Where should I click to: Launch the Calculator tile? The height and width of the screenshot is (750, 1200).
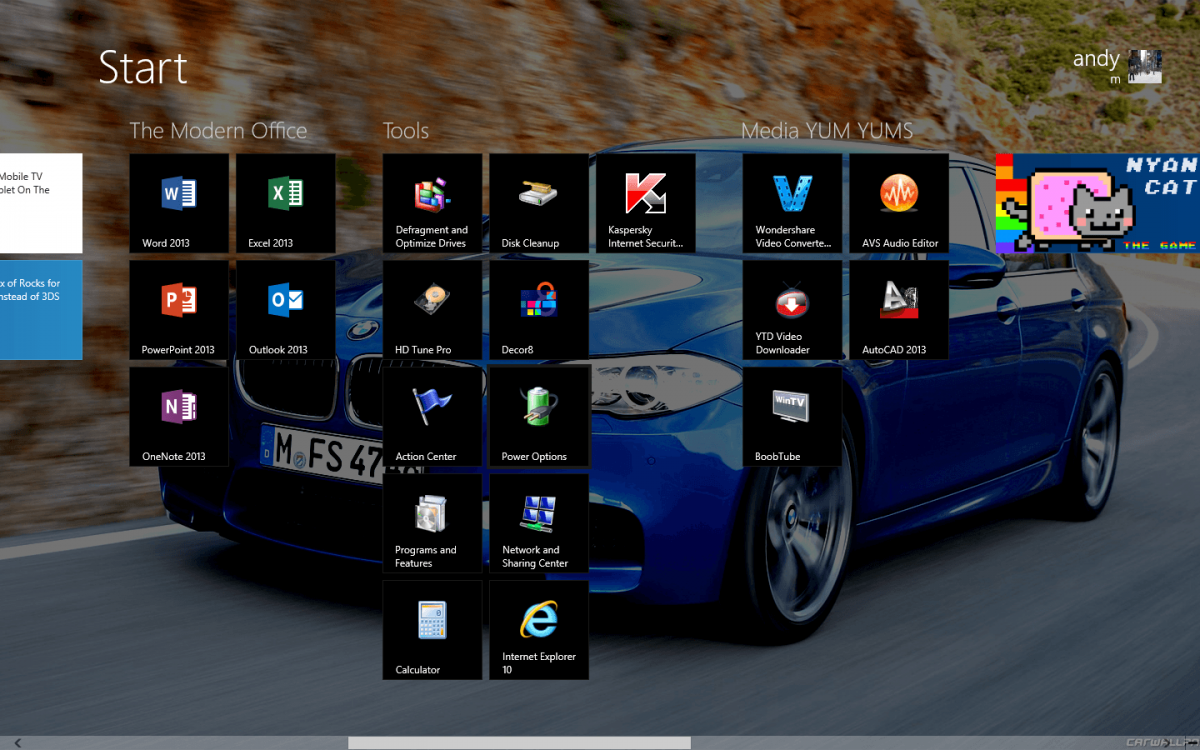[x=433, y=630]
